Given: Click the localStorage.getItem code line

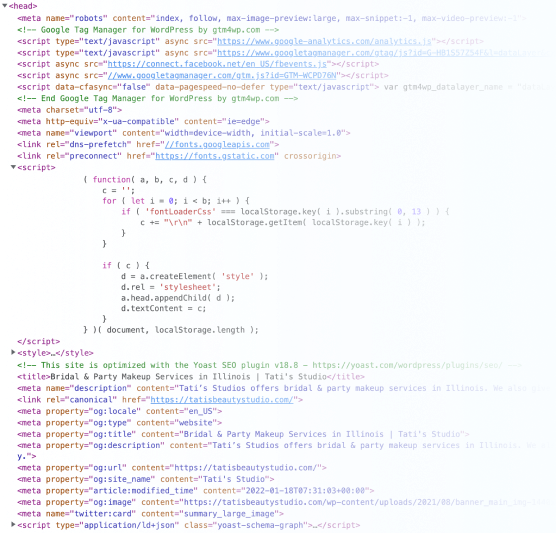Looking at the screenshot, I should pyautogui.click(x=283, y=222).
